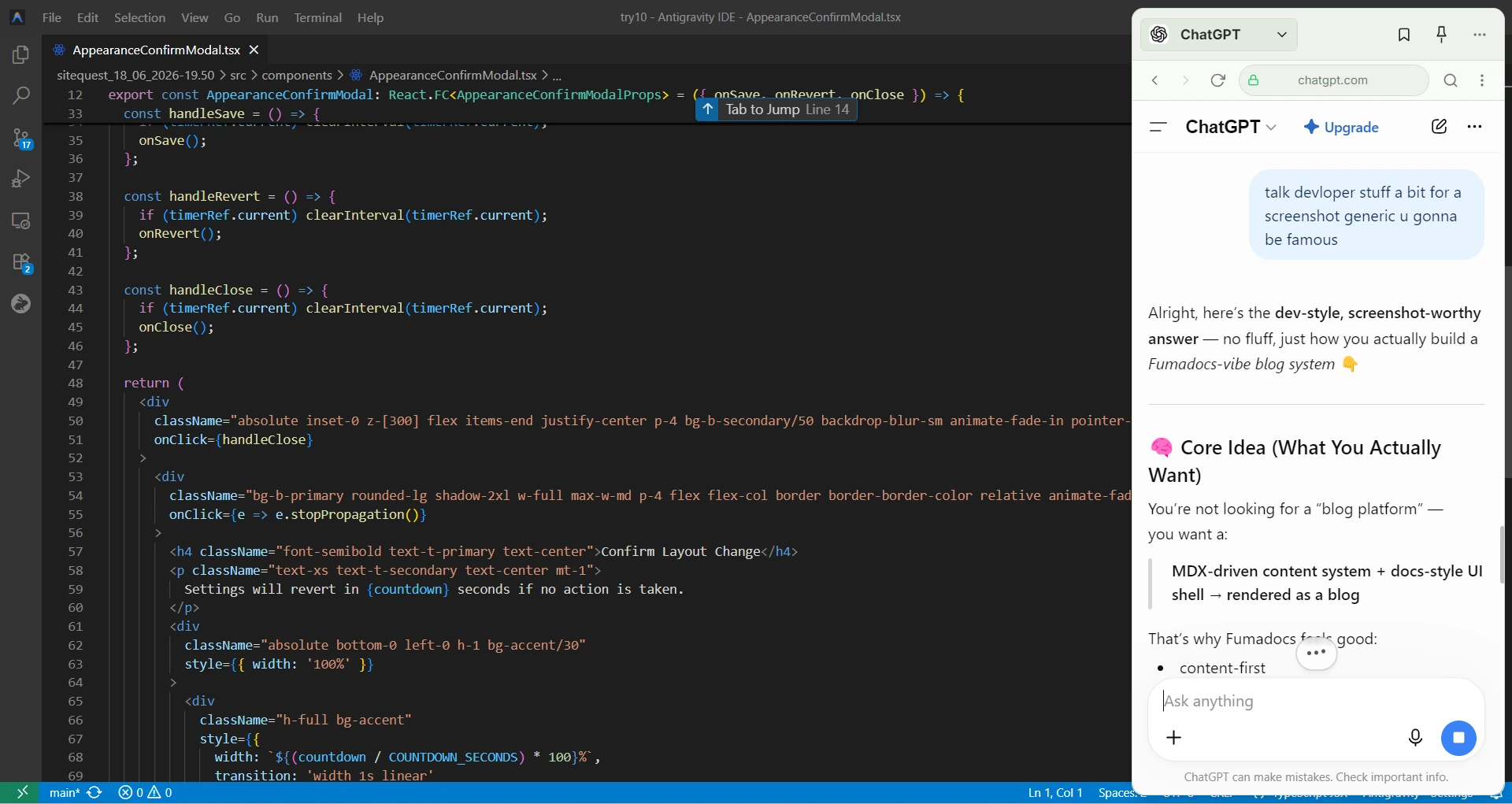Click floating ellipsis button above input
1512x804 pixels.
coord(1316,653)
